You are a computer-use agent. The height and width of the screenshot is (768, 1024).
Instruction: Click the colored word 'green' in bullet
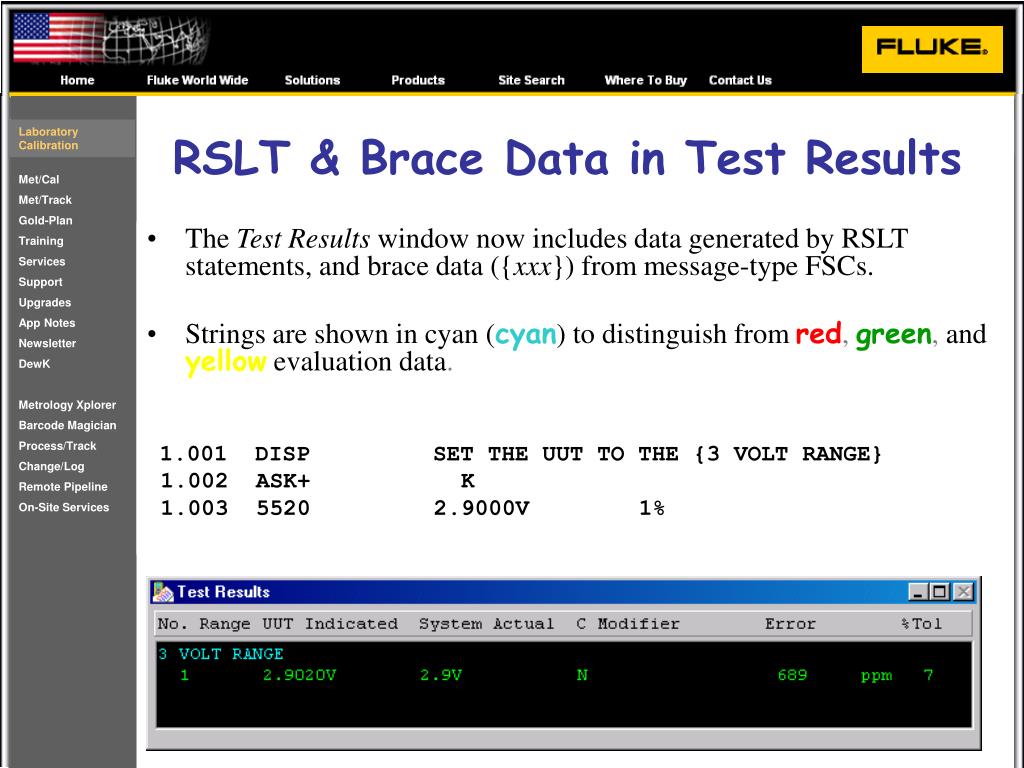(x=894, y=335)
